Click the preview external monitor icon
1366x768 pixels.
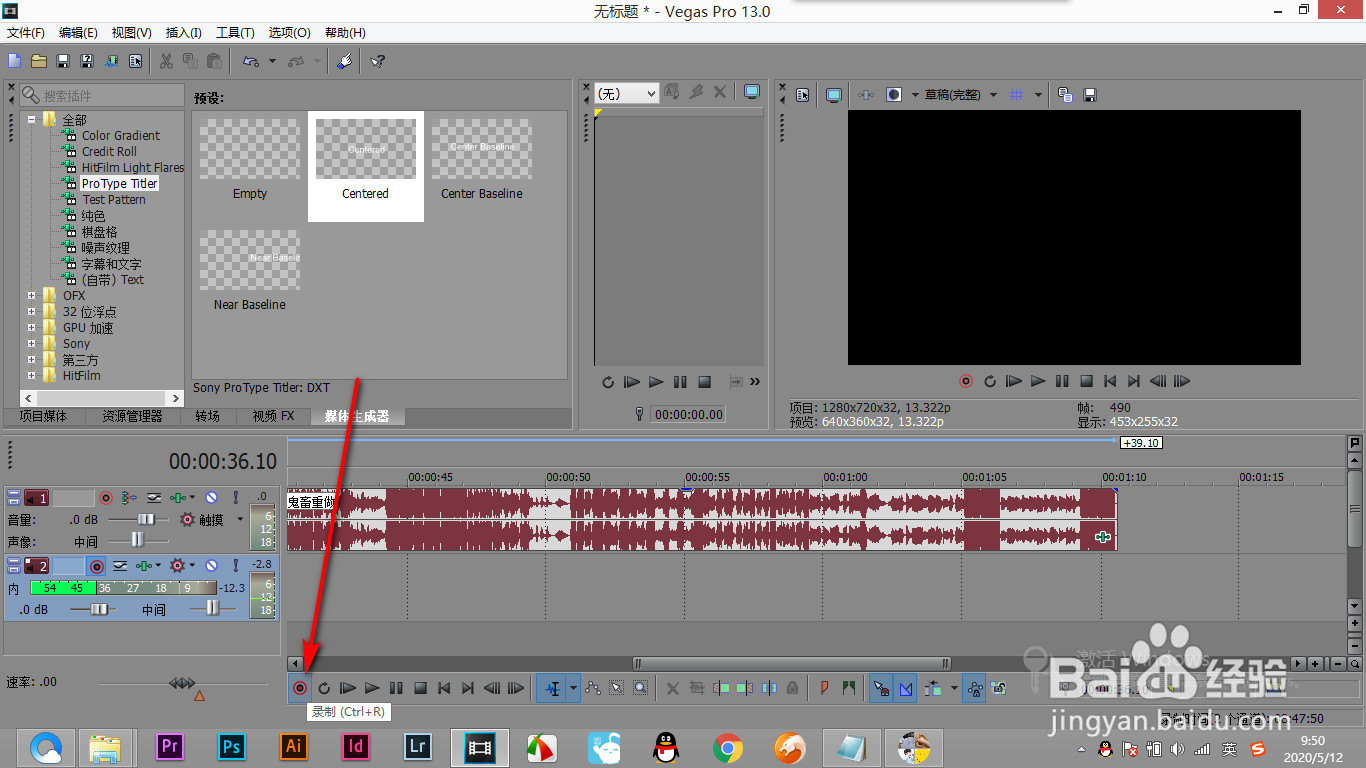pyautogui.click(x=833, y=95)
